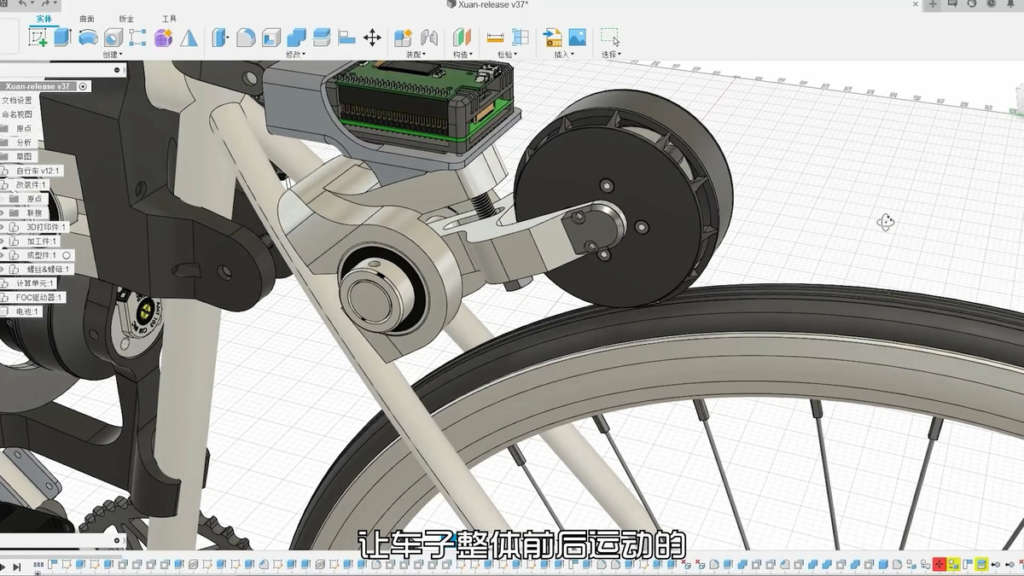Select the Press Pull tool
The image size is (1024, 576).
(220, 37)
